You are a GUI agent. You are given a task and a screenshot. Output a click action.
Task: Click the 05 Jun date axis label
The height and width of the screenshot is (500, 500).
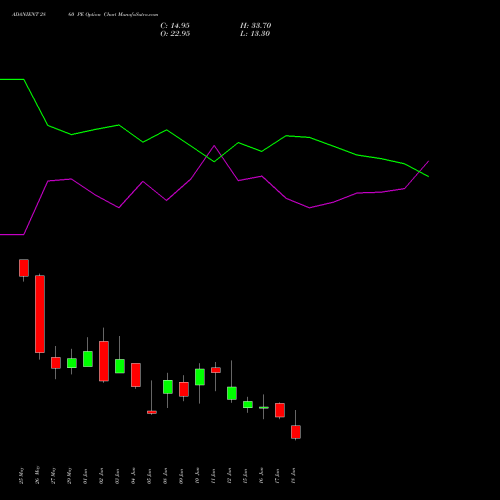150,475
